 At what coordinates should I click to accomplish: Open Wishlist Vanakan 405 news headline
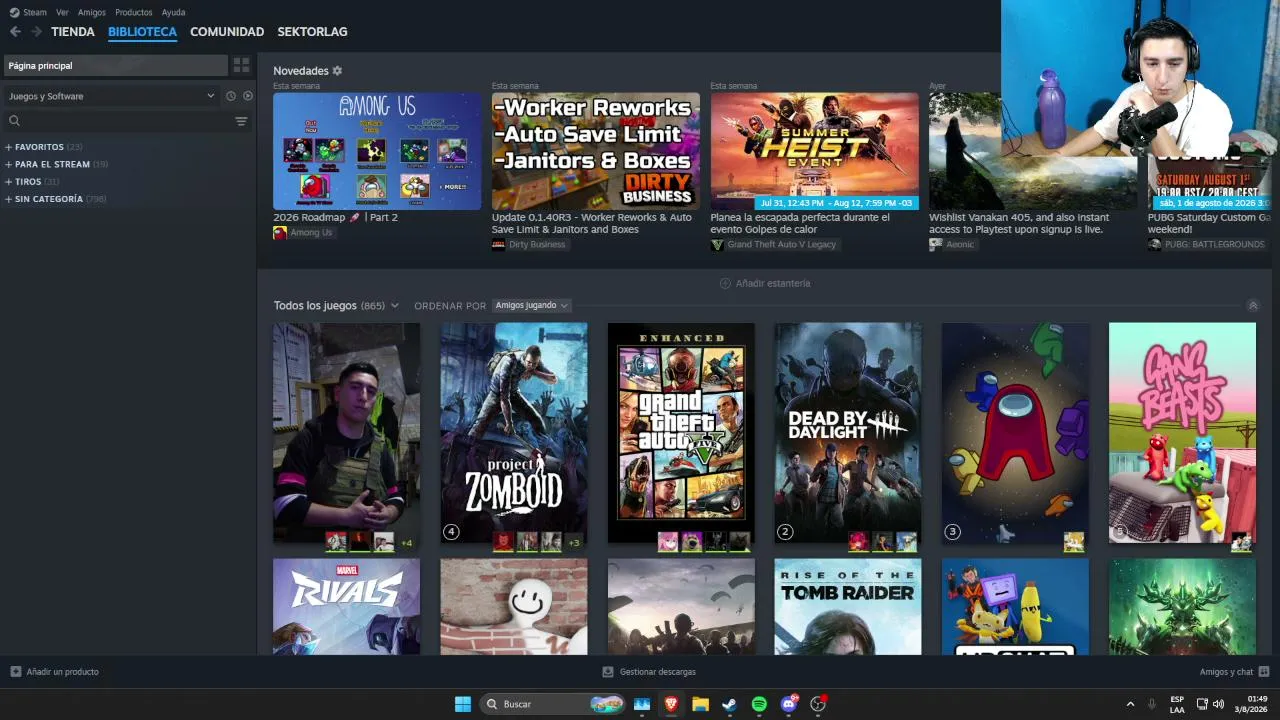pyautogui.click(x=1018, y=223)
